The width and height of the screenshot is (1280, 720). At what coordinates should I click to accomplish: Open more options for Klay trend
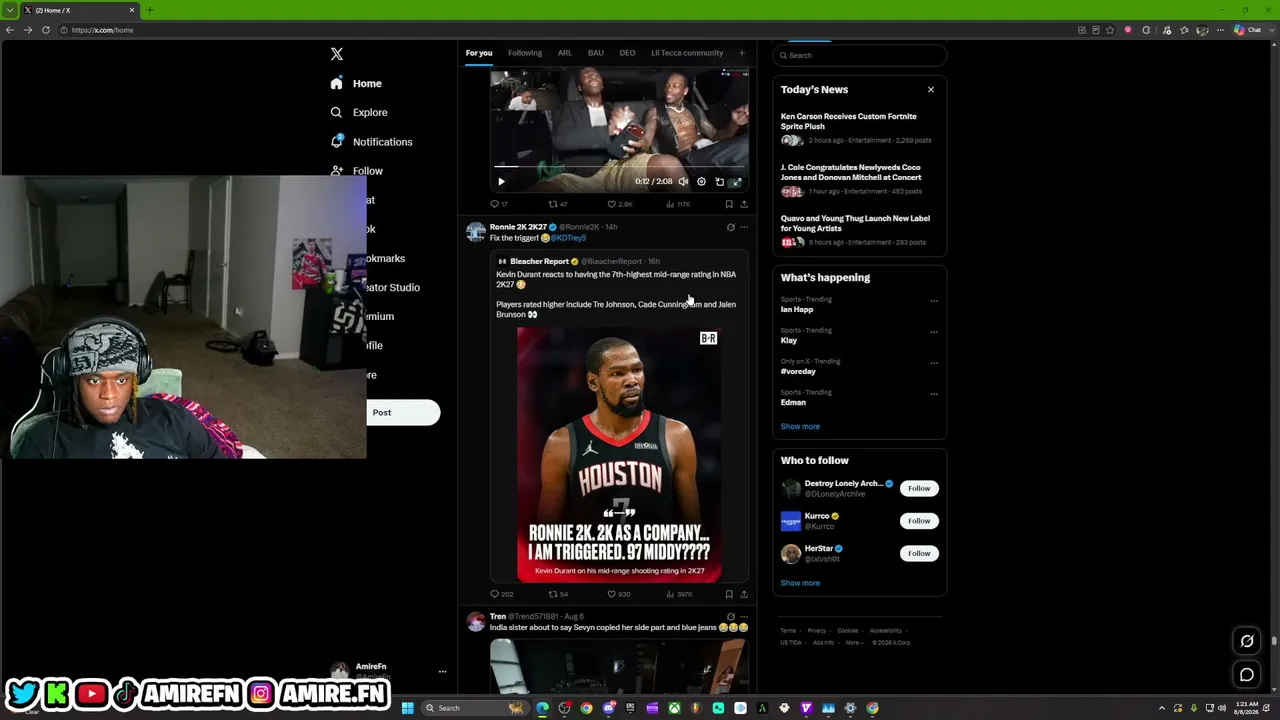934,332
